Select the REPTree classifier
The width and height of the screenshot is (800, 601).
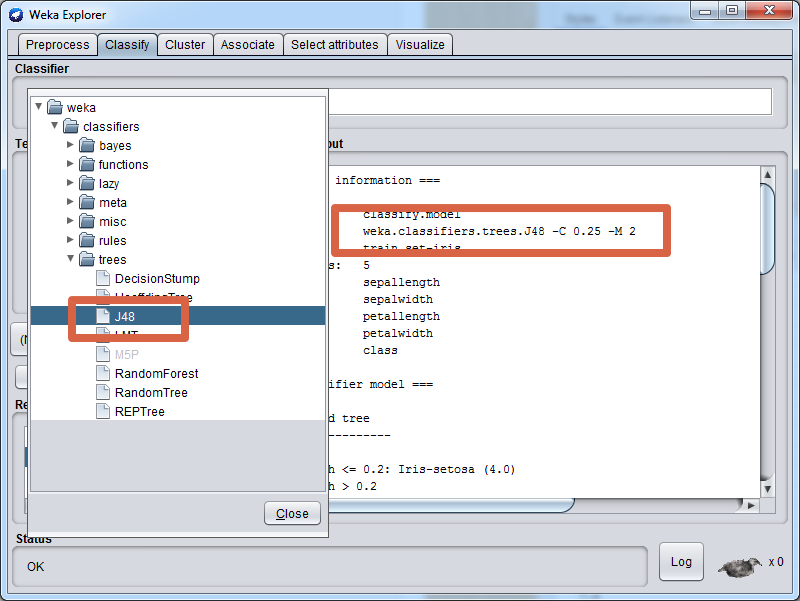point(140,412)
